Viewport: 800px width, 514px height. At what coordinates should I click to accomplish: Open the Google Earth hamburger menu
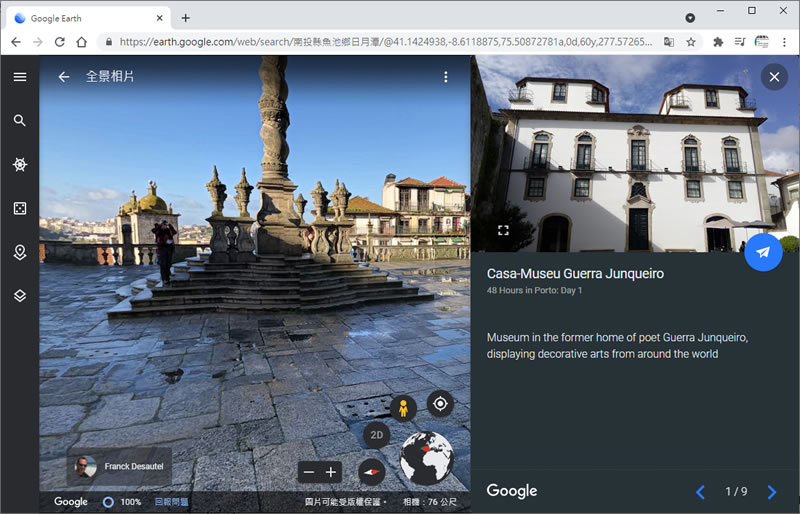(20, 77)
